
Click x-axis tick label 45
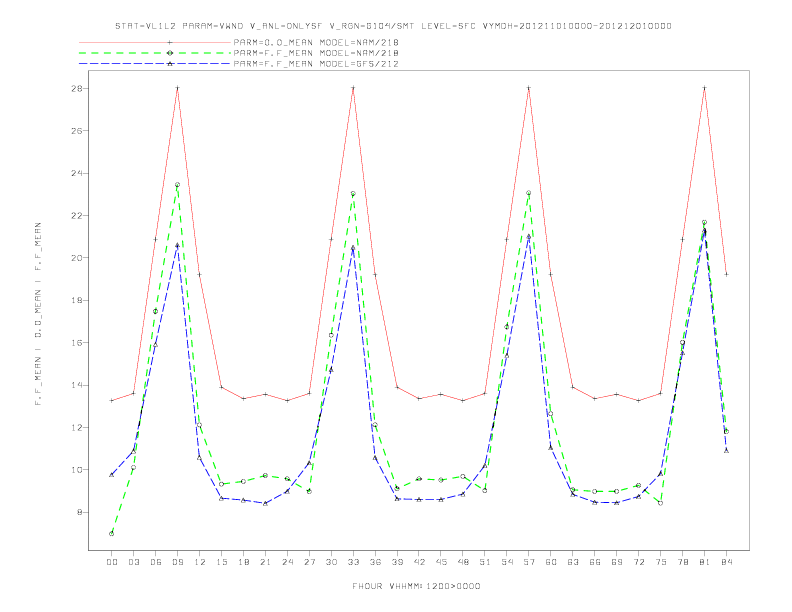[x=441, y=562]
